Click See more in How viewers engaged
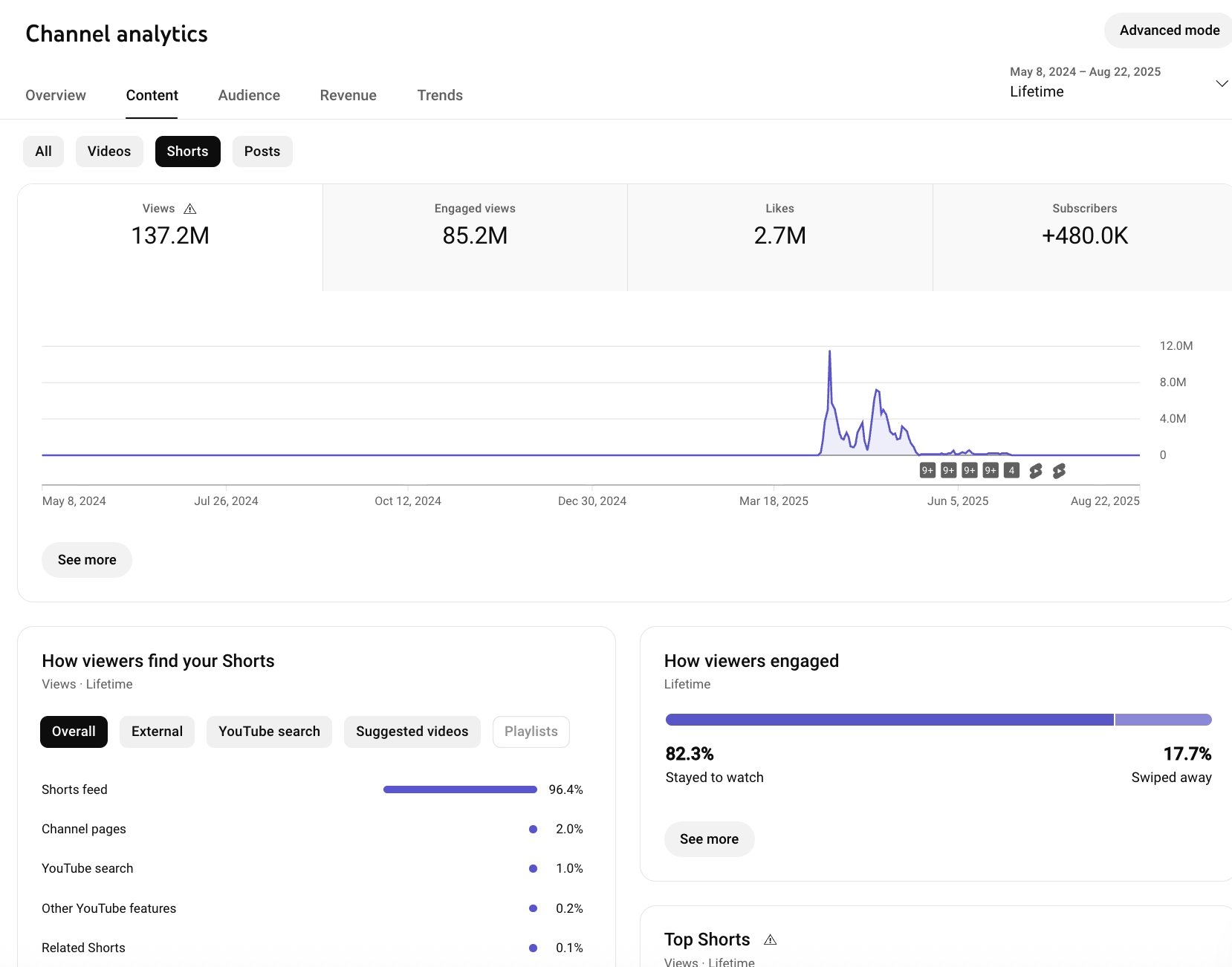 point(710,839)
